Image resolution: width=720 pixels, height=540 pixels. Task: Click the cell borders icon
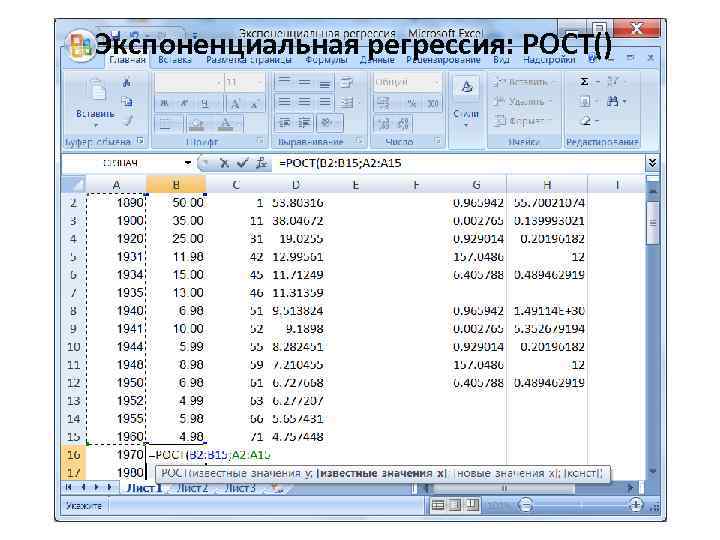(165, 124)
